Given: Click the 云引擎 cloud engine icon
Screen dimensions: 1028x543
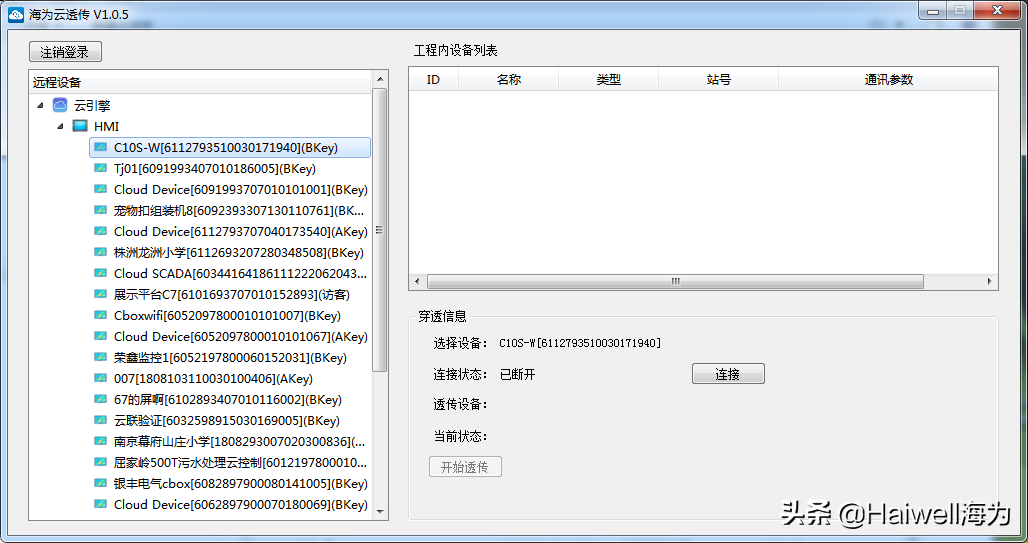Looking at the screenshot, I should tap(60, 105).
